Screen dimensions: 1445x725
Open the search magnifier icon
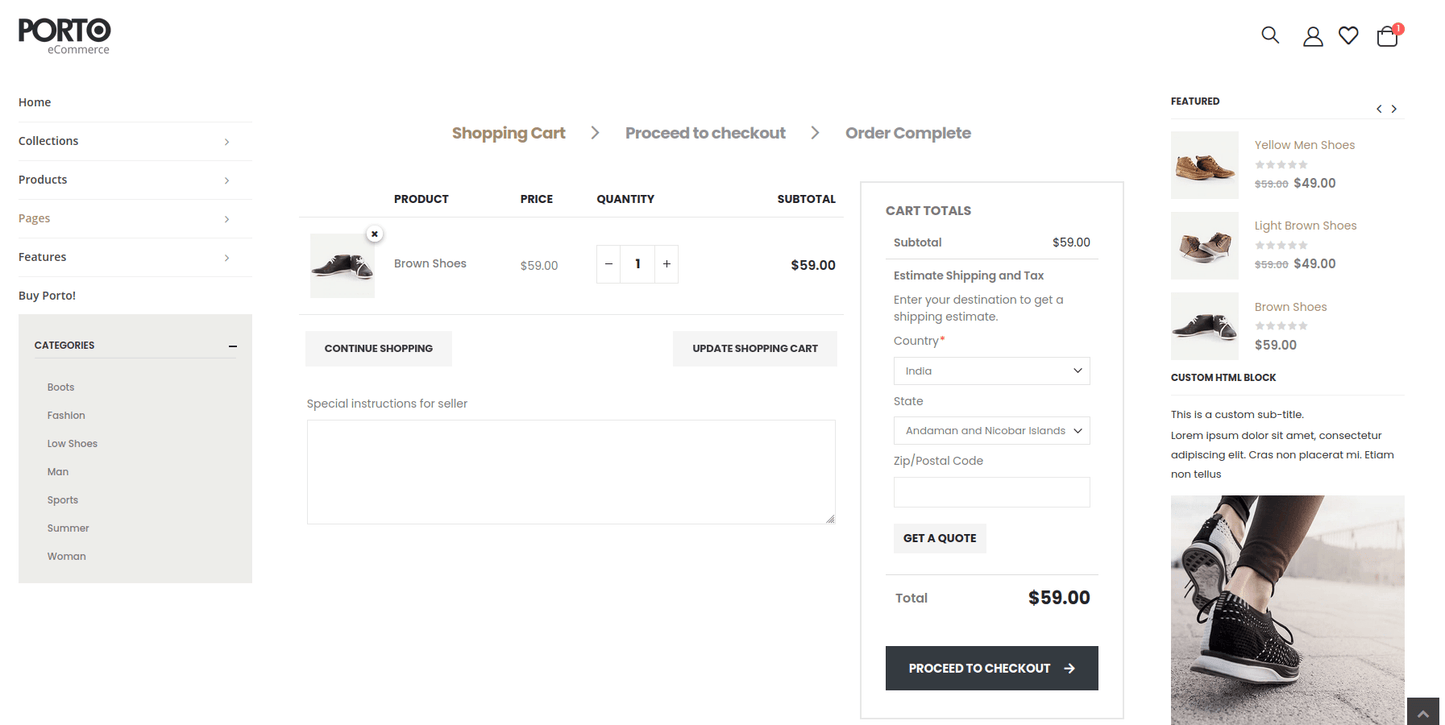coord(1270,35)
